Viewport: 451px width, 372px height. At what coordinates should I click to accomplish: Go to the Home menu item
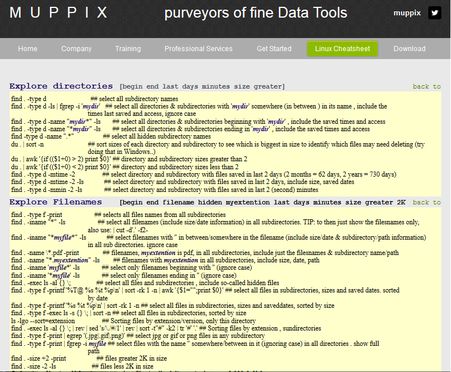point(28,49)
